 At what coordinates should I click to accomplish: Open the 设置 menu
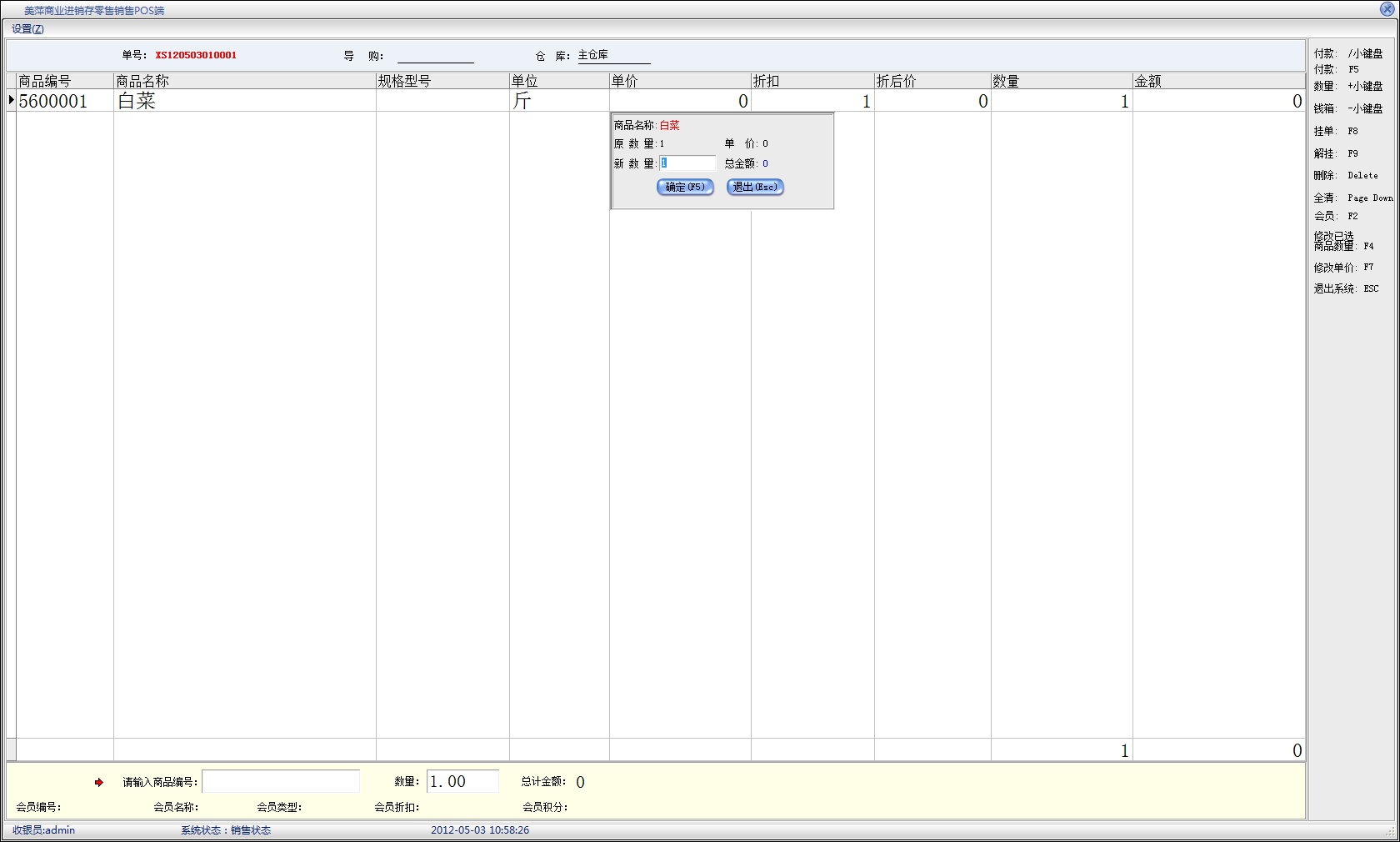[27, 29]
